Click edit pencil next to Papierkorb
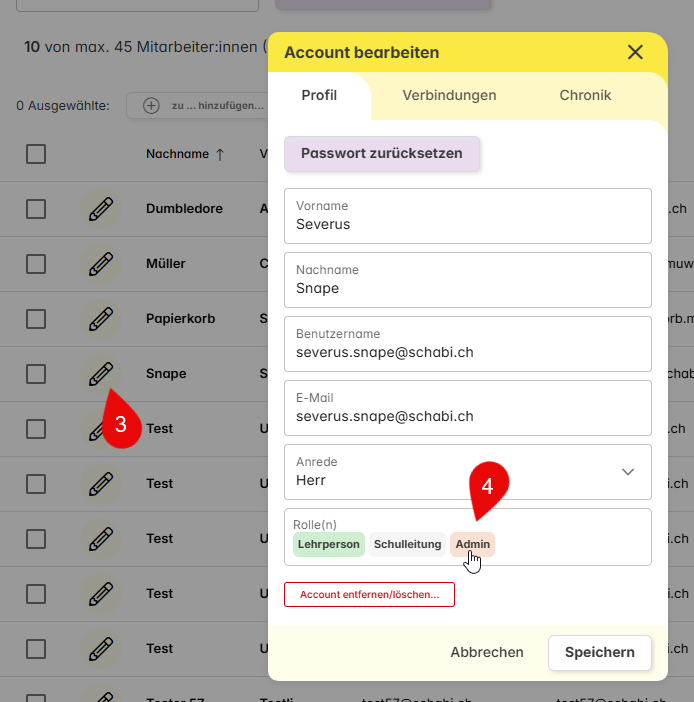Image resolution: width=694 pixels, height=702 pixels. point(101,319)
